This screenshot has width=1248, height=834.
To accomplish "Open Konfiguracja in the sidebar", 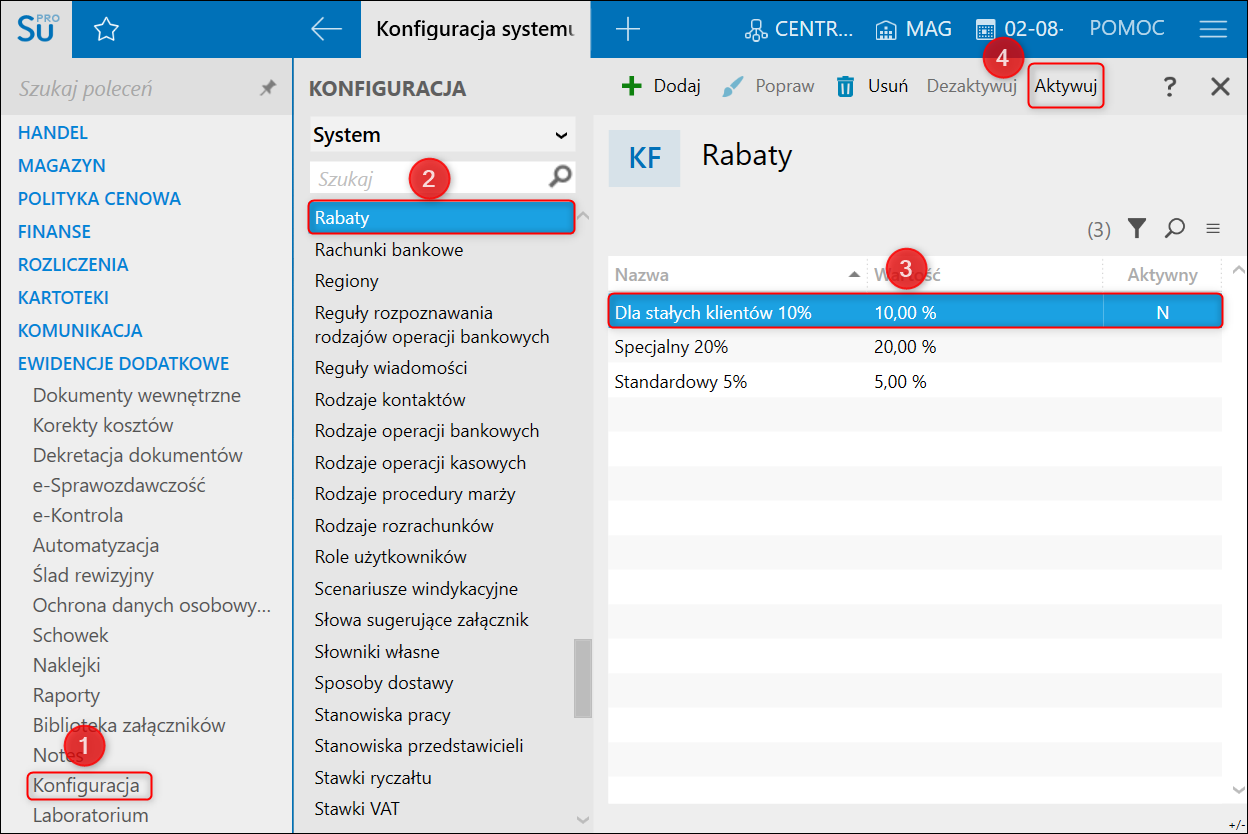I will pyautogui.click(x=86, y=785).
